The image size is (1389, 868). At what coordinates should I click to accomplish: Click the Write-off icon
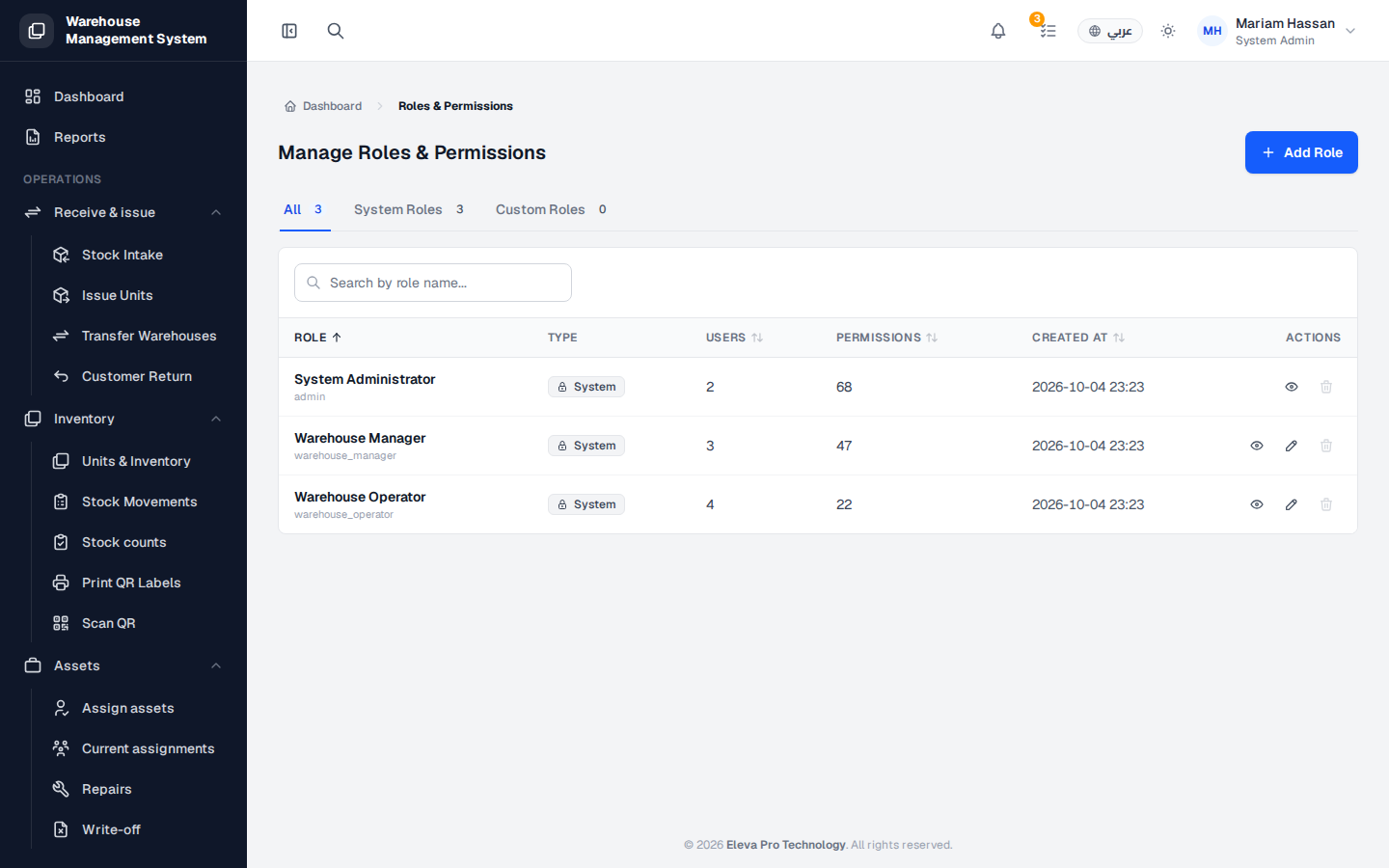(x=61, y=829)
